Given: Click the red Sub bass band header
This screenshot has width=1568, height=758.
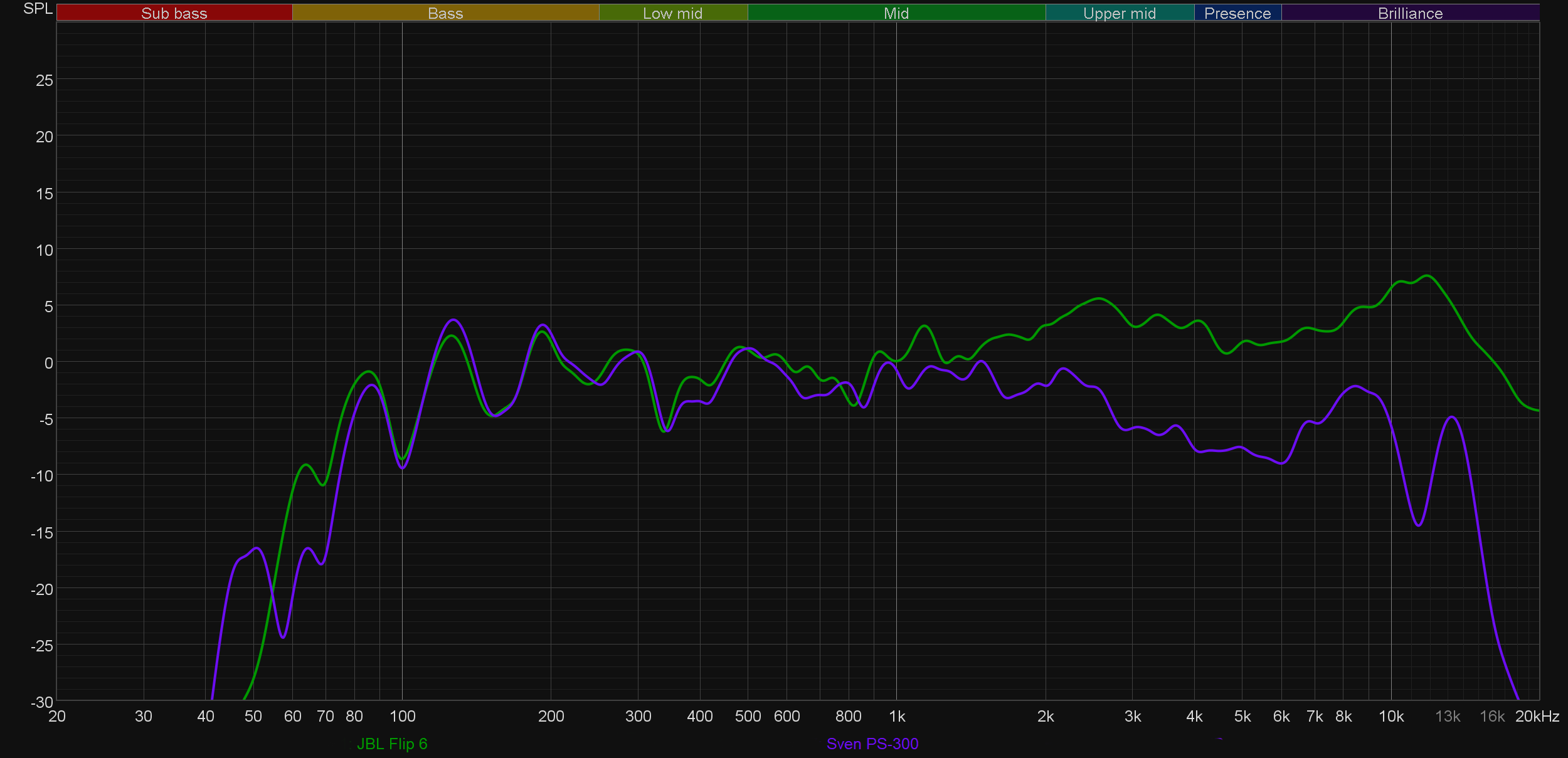Looking at the screenshot, I should [174, 13].
